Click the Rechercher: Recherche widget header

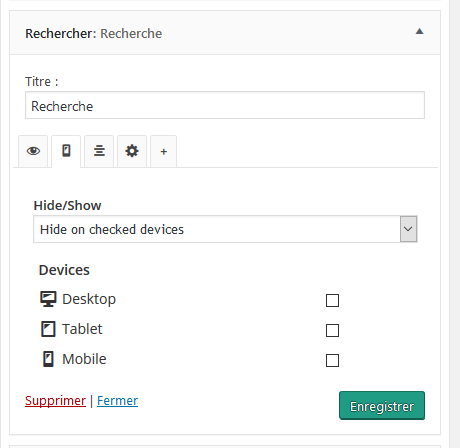(x=225, y=33)
